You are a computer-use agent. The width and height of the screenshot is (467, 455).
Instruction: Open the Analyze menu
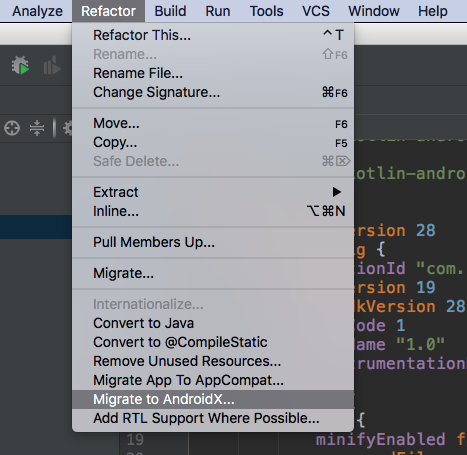click(37, 11)
